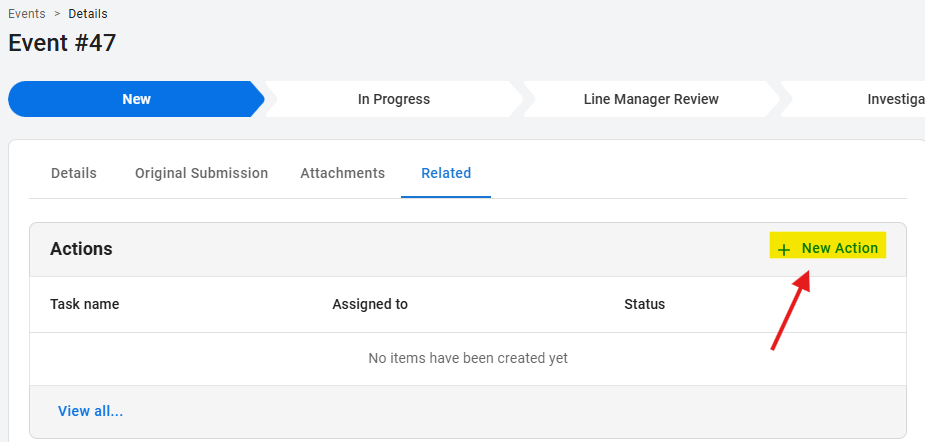Select the New workflow stage
925x442 pixels.
[x=136, y=99]
